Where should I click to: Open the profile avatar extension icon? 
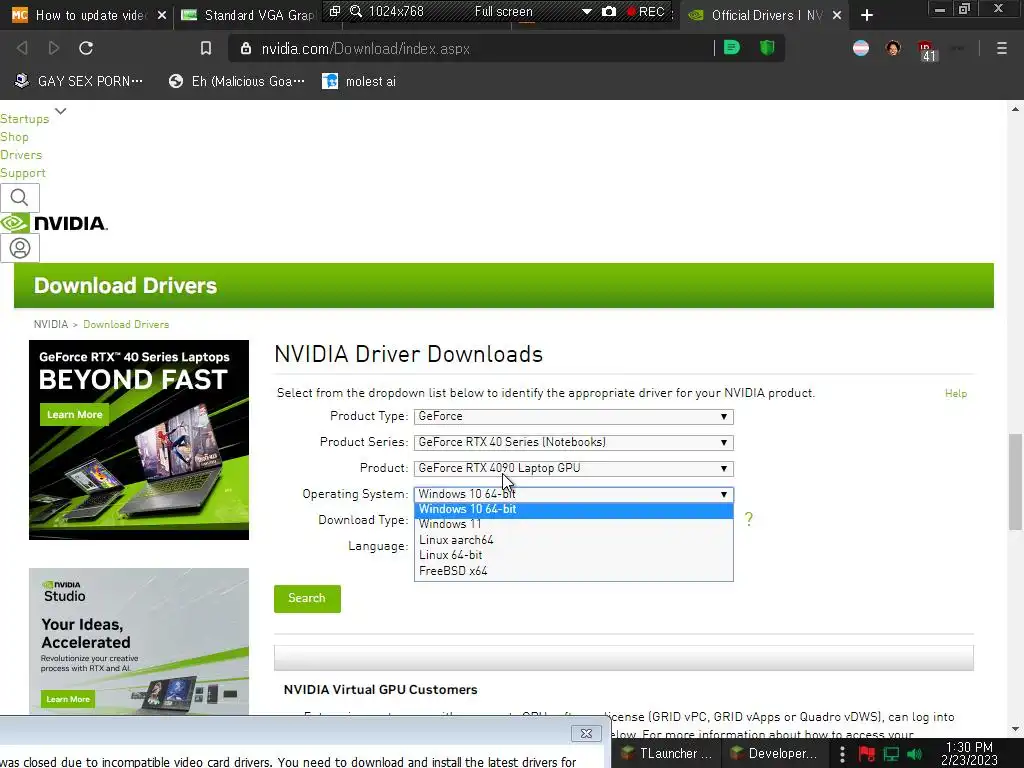(x=893, y=48)
